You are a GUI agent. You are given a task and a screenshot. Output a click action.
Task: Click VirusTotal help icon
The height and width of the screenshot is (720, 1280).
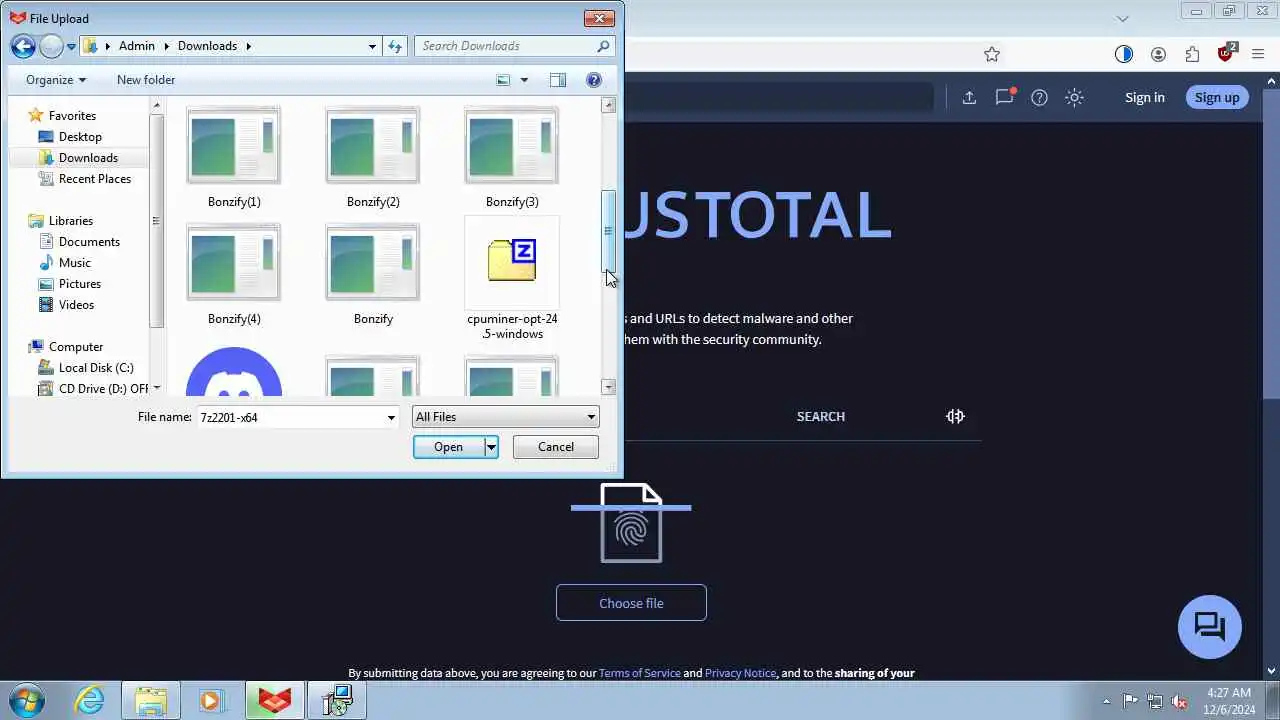tap(1040, 97)
